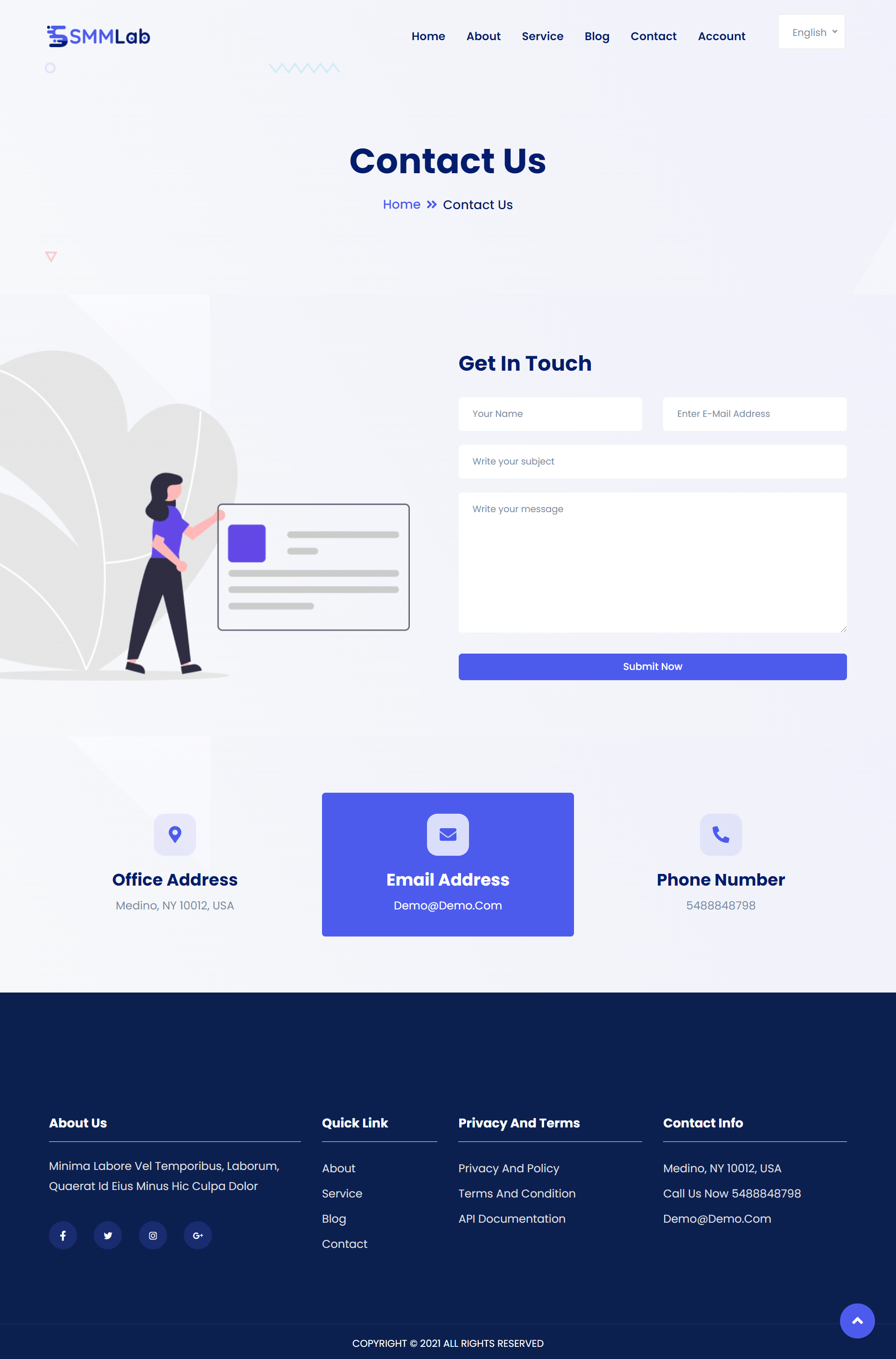
Task: Click the Facebook icon in footer
Action: point(62,1235)
